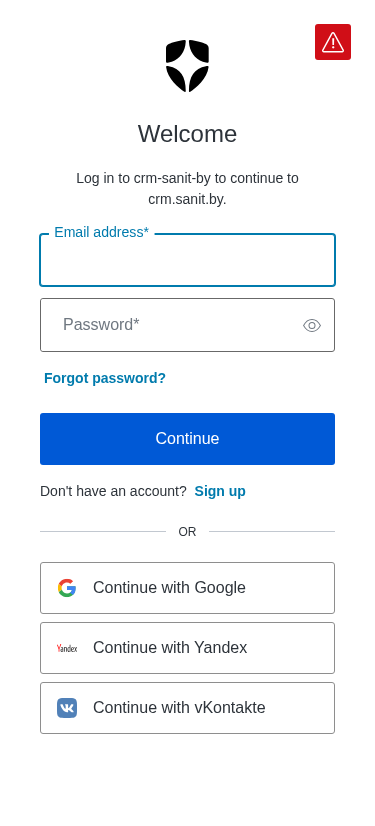This screenshot has height=826, width=375.
Task: Focus the Email address input field
Action: pos(188,260)
